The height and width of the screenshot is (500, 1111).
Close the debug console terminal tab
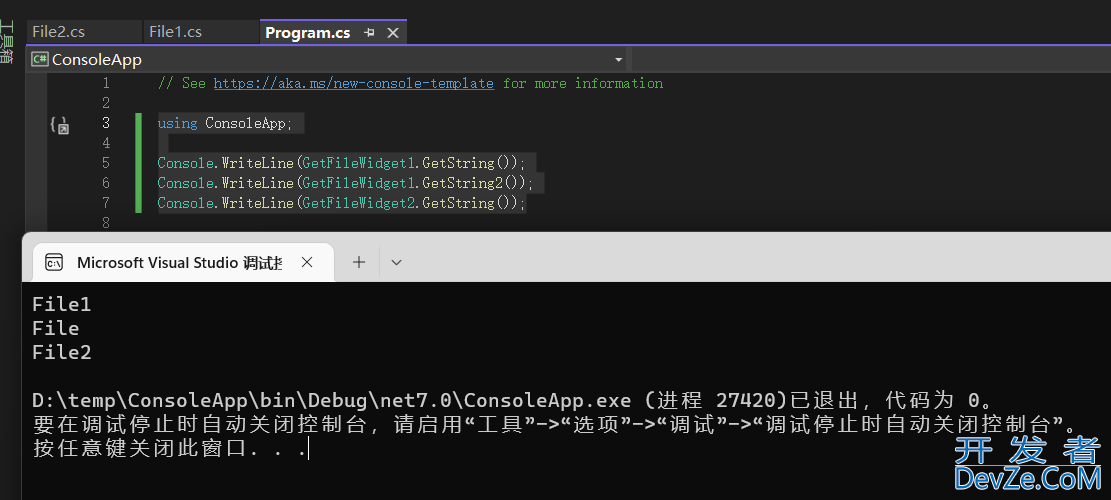point(307,262)
